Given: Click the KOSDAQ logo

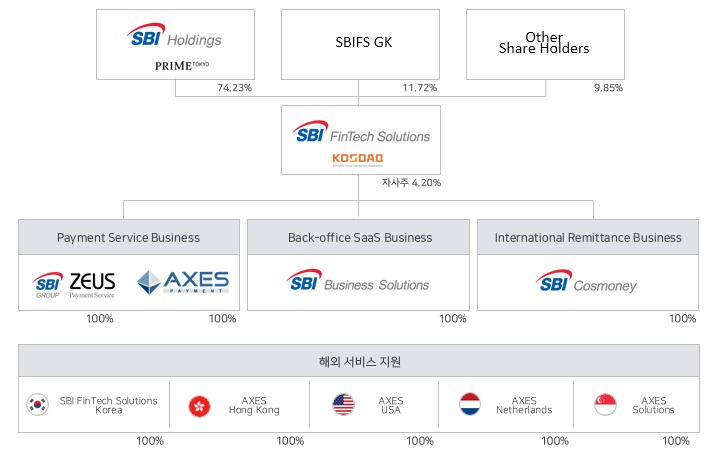Looking at the screenshot, I should 358,160.
